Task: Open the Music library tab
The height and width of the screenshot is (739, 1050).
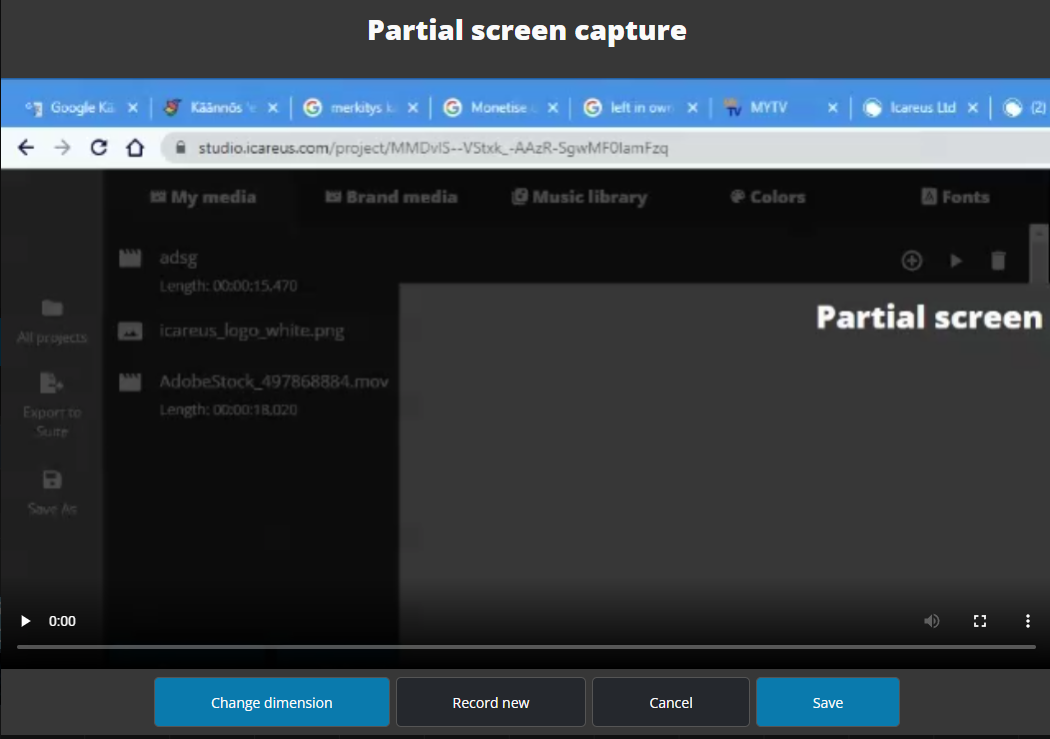Action: (579, 197)
